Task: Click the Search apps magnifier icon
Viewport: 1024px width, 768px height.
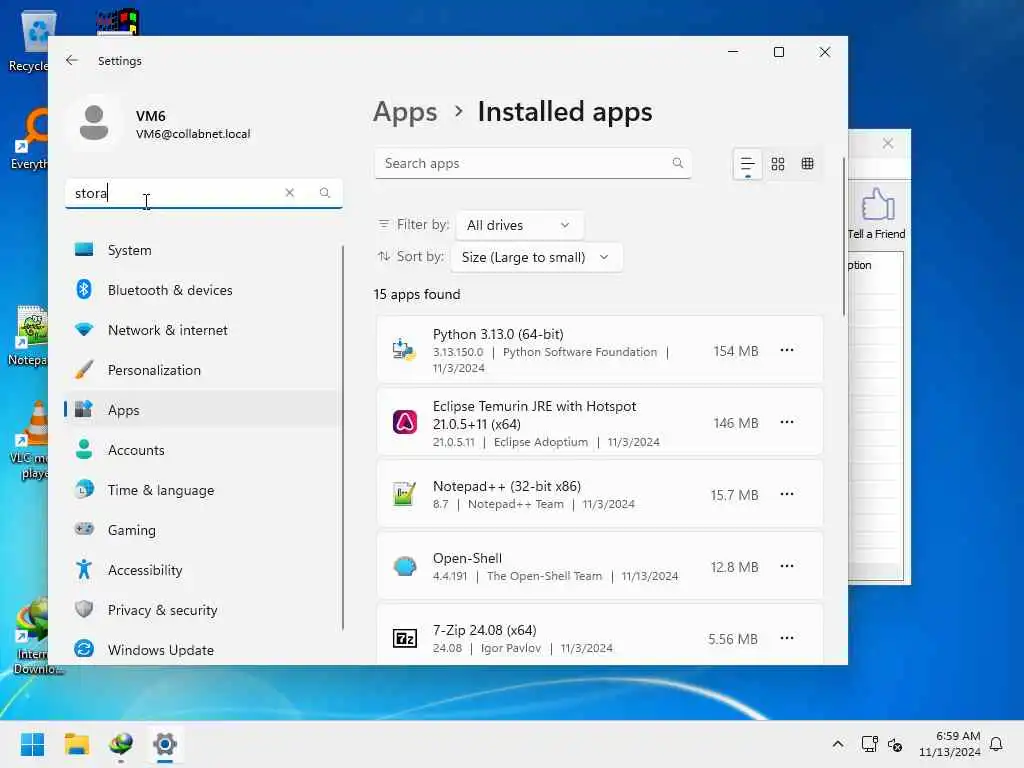Action: coord(677,163)
